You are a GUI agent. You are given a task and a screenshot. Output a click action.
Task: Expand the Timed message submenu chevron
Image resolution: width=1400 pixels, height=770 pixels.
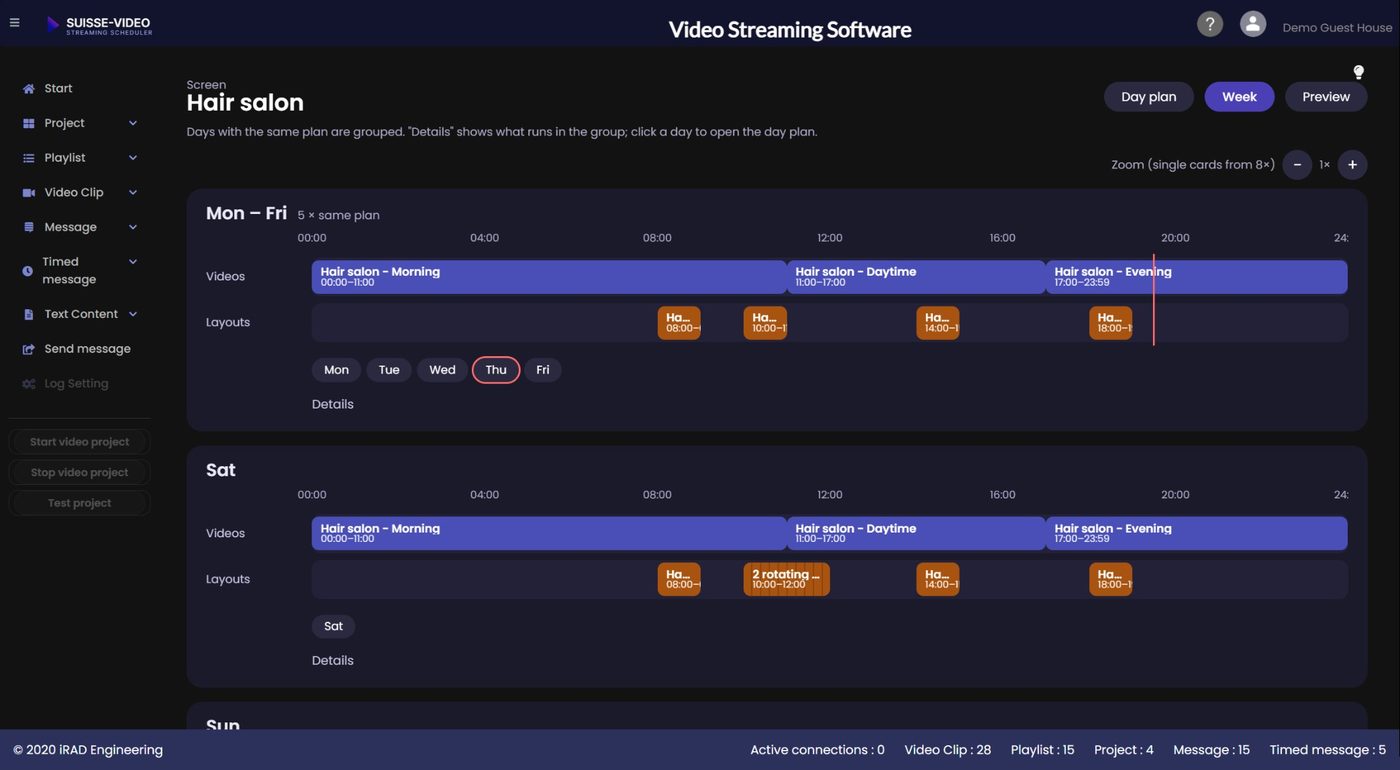(133, 262)
